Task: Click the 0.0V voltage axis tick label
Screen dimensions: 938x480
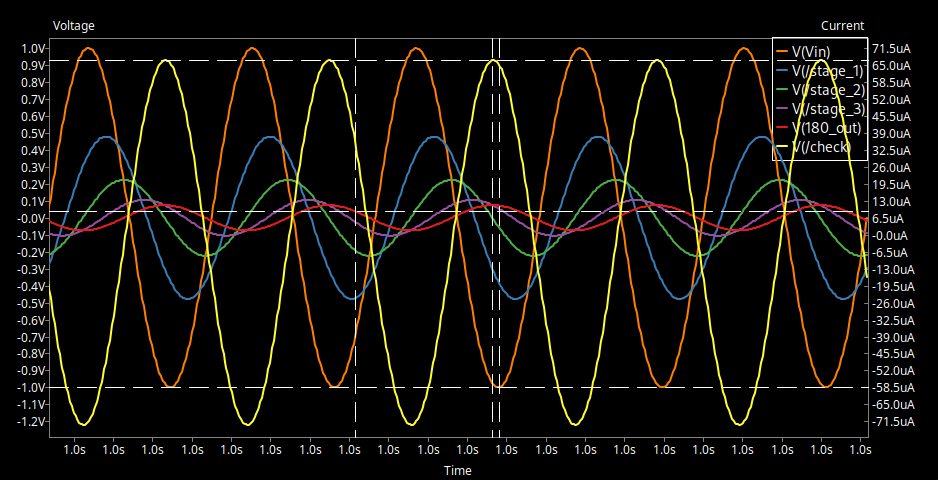Action: point(31,218)
